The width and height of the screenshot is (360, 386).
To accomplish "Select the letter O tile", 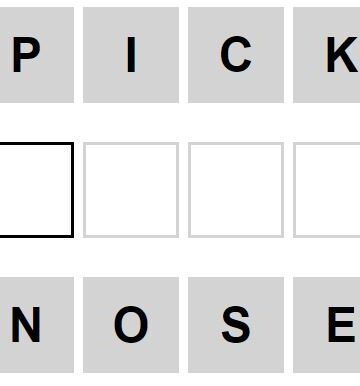I will point(131,325).
